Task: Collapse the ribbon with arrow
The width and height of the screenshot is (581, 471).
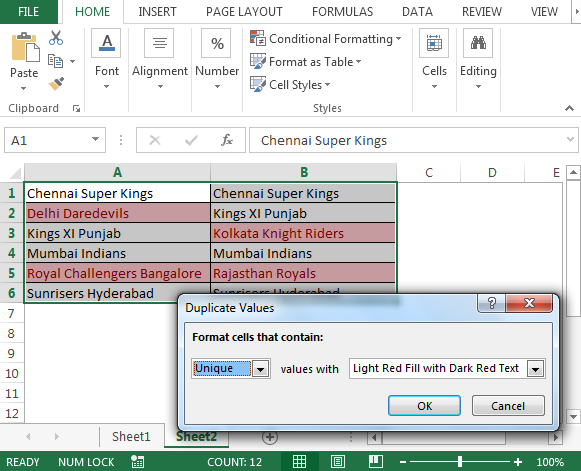Action: click(x=569, y=108)
